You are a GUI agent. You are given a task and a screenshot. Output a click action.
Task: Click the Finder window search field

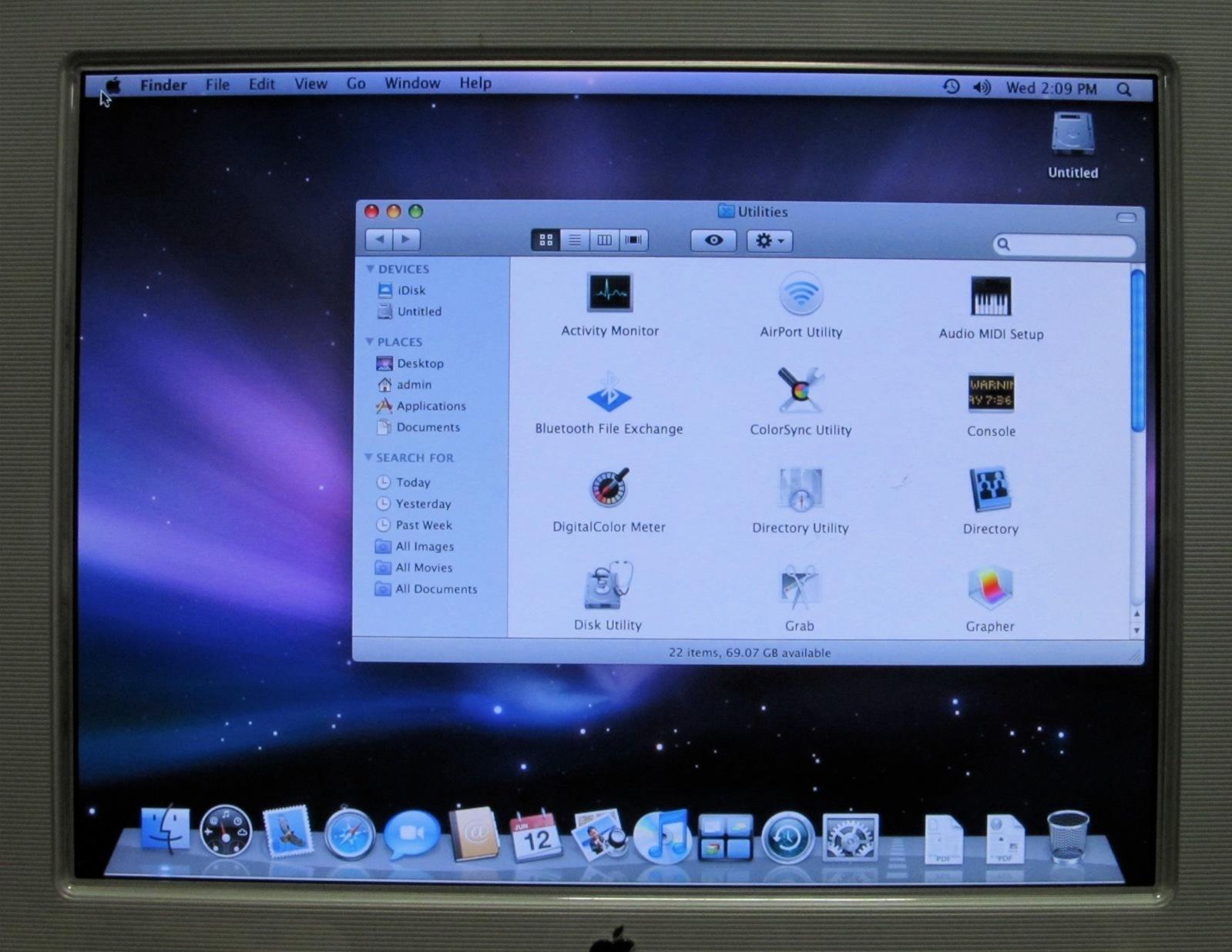click(x=1063, y=245)
